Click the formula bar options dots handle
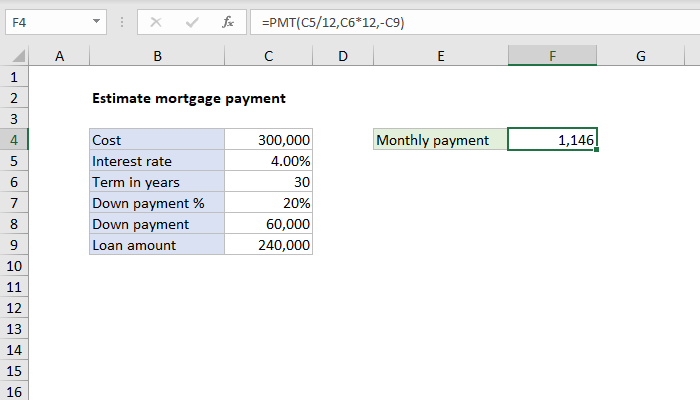 122,22
